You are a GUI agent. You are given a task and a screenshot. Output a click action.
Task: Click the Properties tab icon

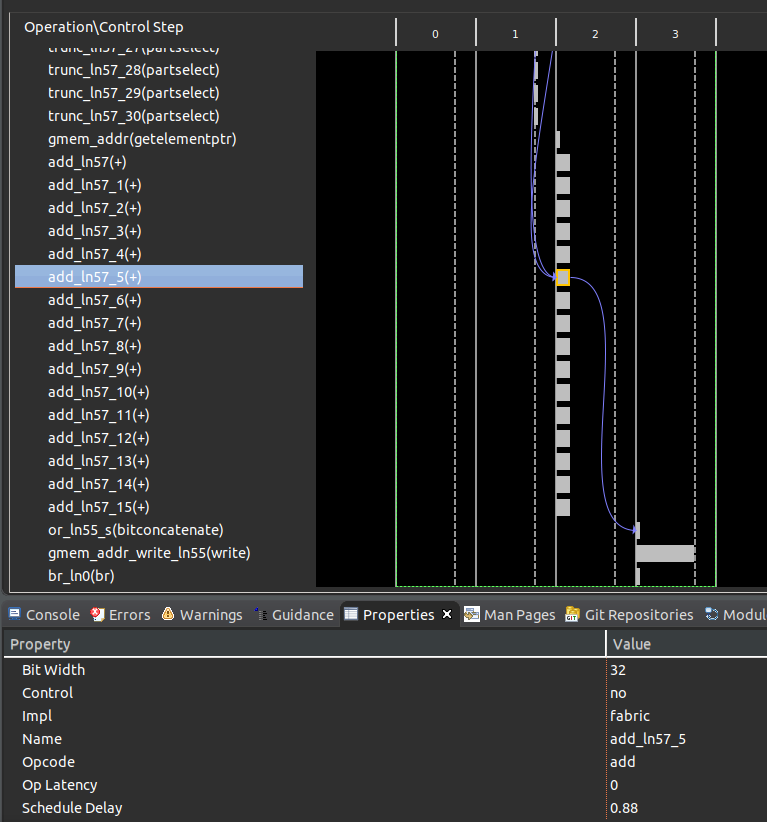click(x=351, y=614)
